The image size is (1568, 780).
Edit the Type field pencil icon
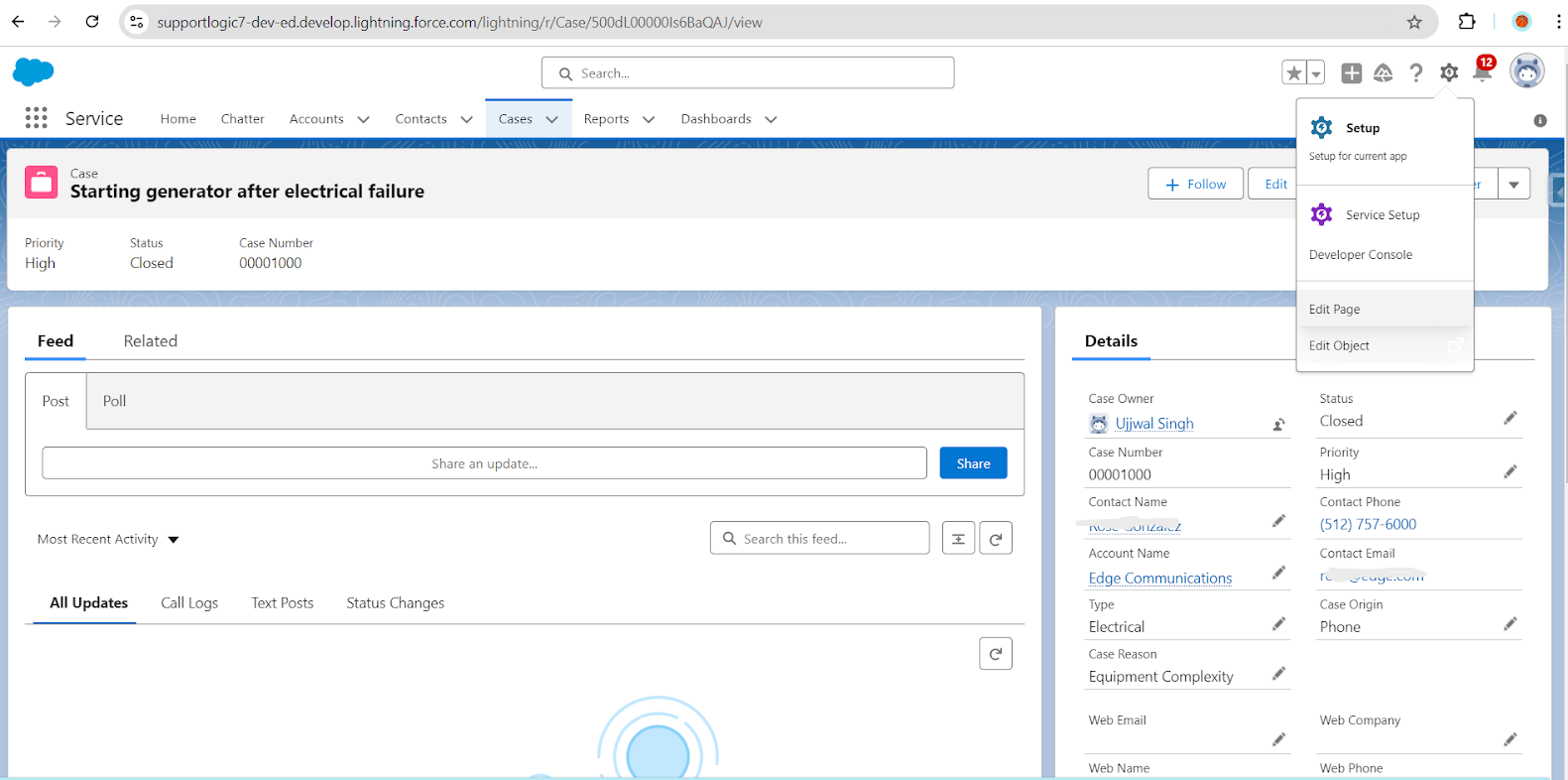1278,624
